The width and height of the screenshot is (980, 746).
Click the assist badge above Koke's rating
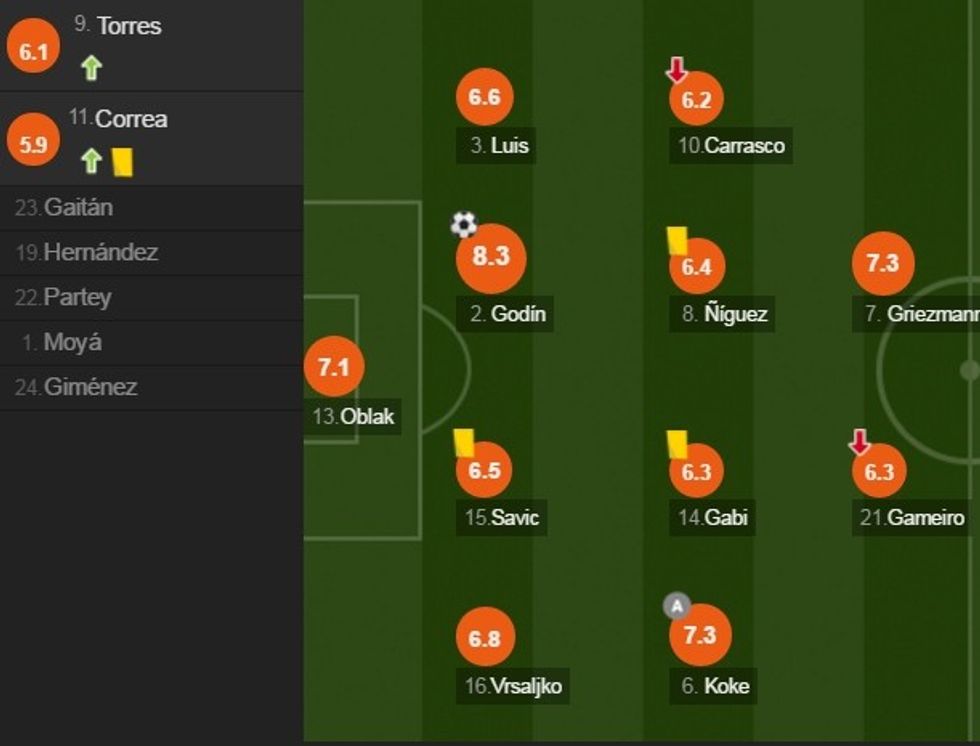point(677,605)
